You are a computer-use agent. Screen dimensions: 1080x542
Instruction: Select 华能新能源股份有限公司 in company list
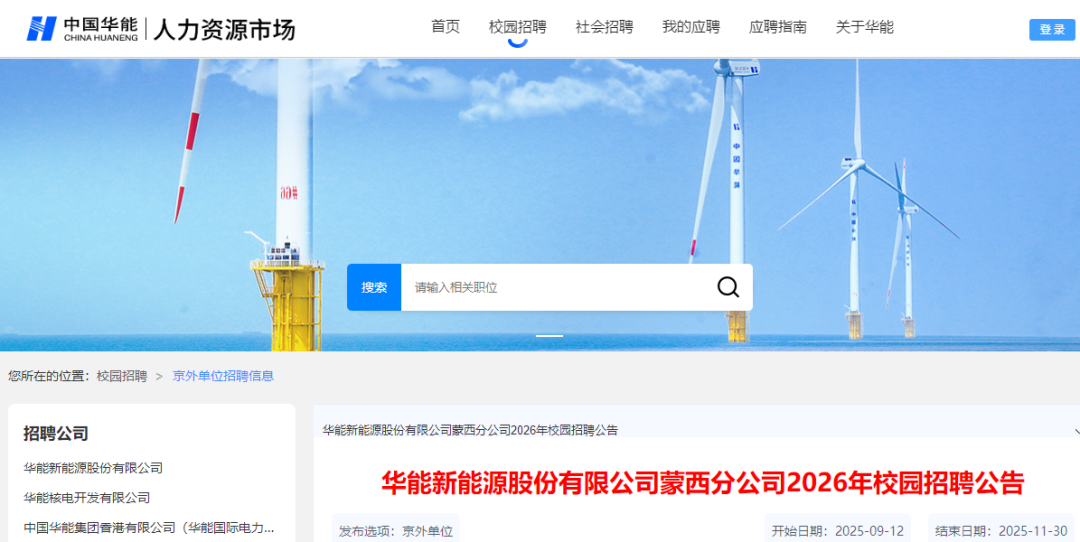93,468
